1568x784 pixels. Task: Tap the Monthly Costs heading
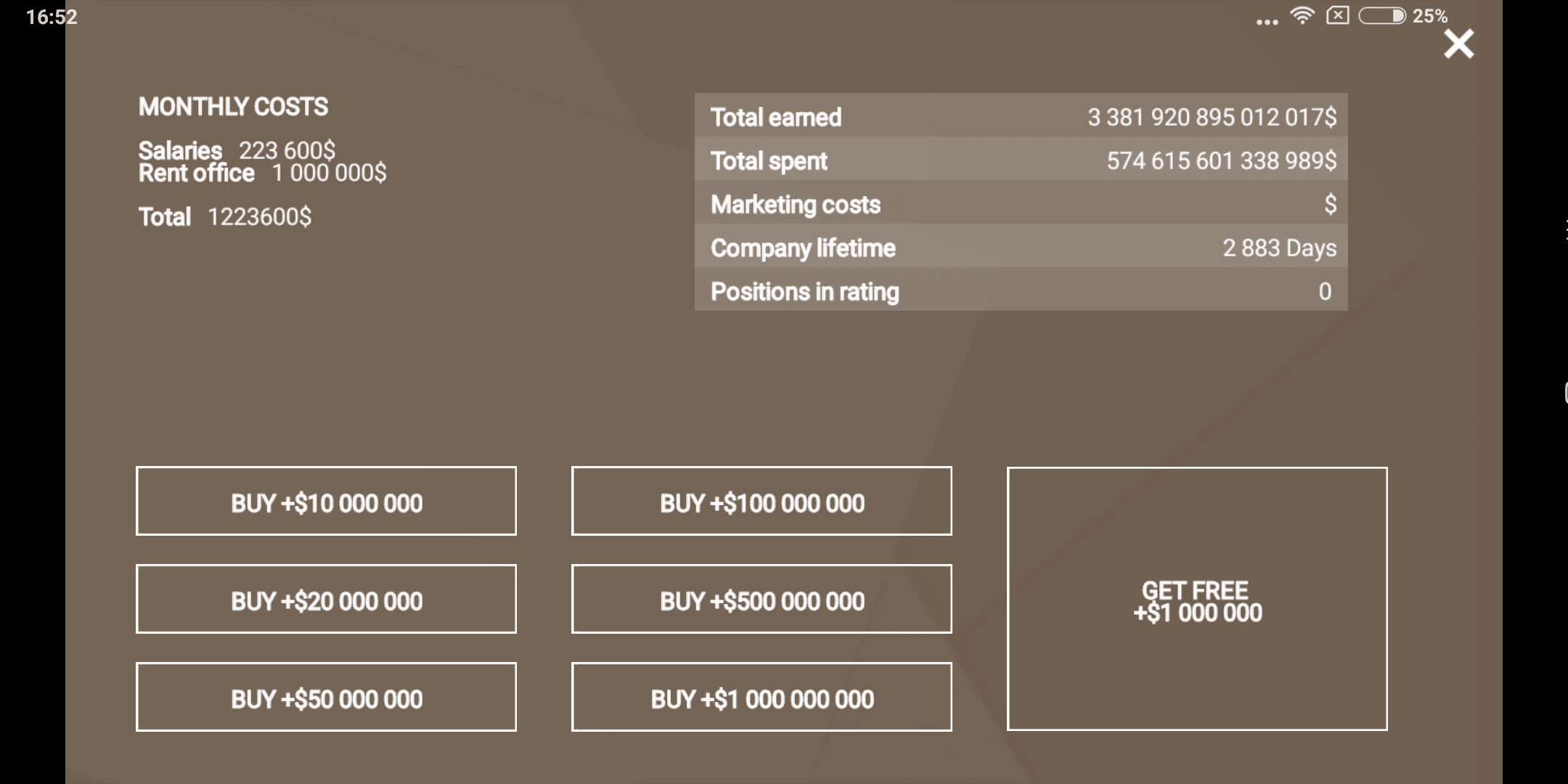(233, 107)
